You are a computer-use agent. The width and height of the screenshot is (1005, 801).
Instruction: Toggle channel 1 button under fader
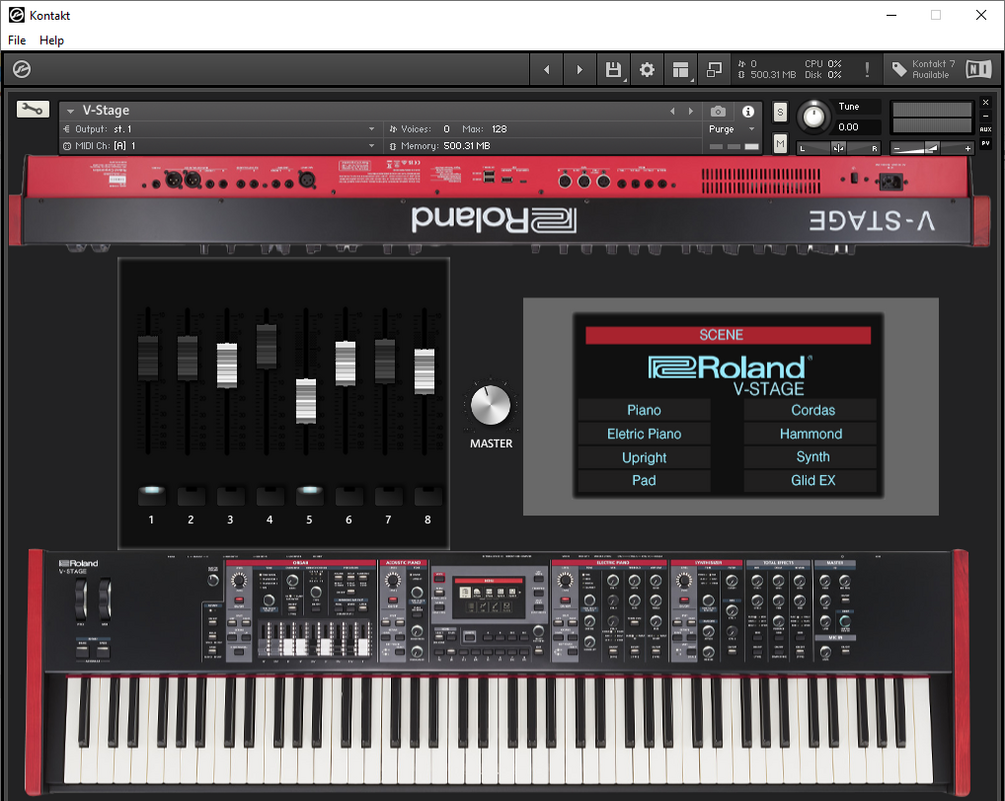tap(151, 495)
